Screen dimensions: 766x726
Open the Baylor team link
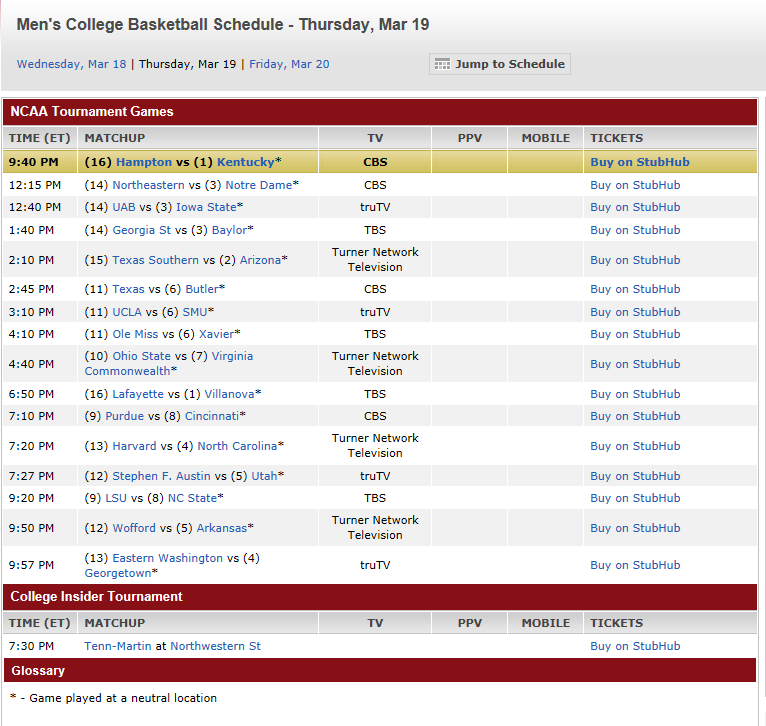[x=229, y=230]
